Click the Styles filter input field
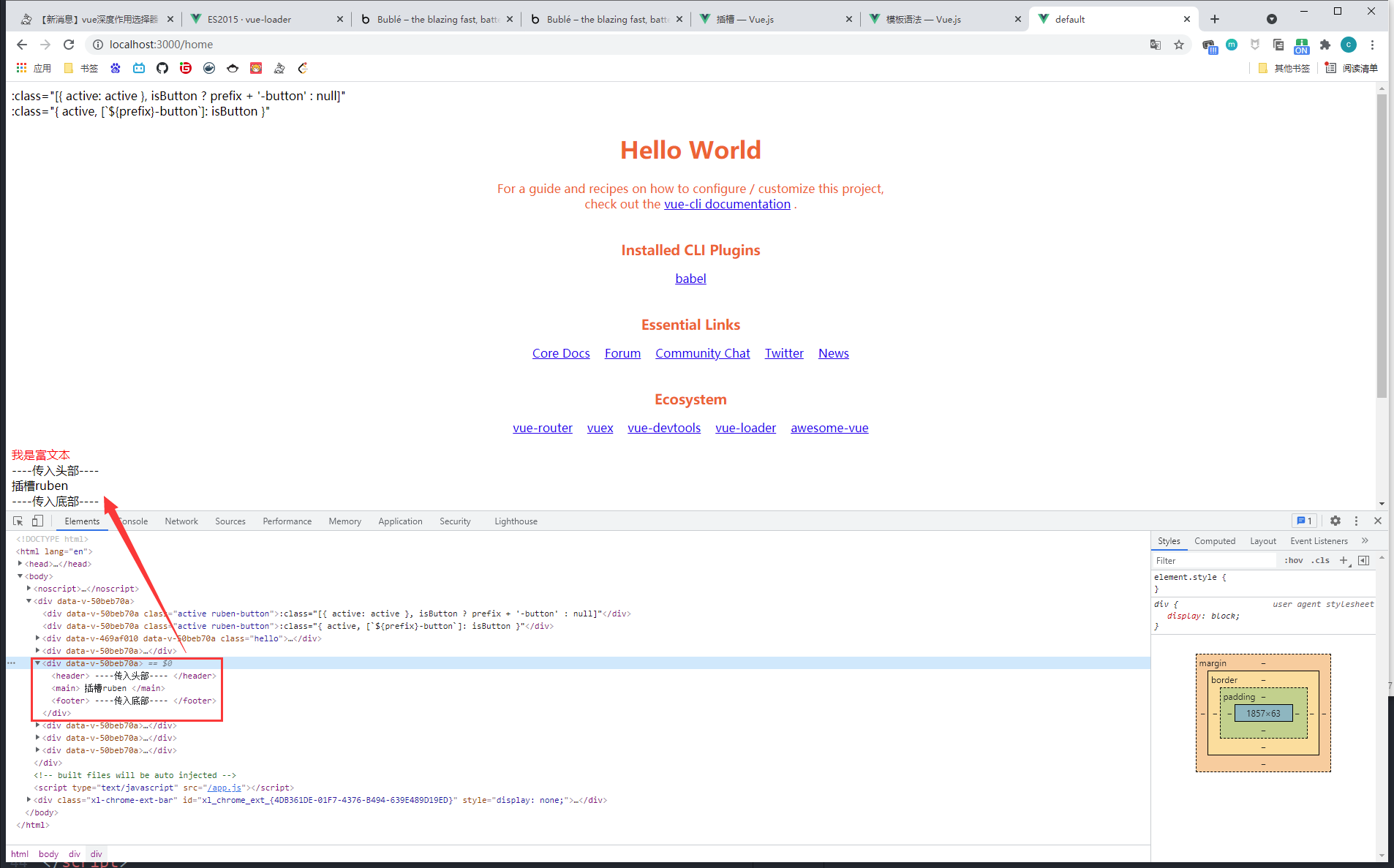Image resolution: width=1394 pixels, height=868 pixels. tap(1214, 561)
